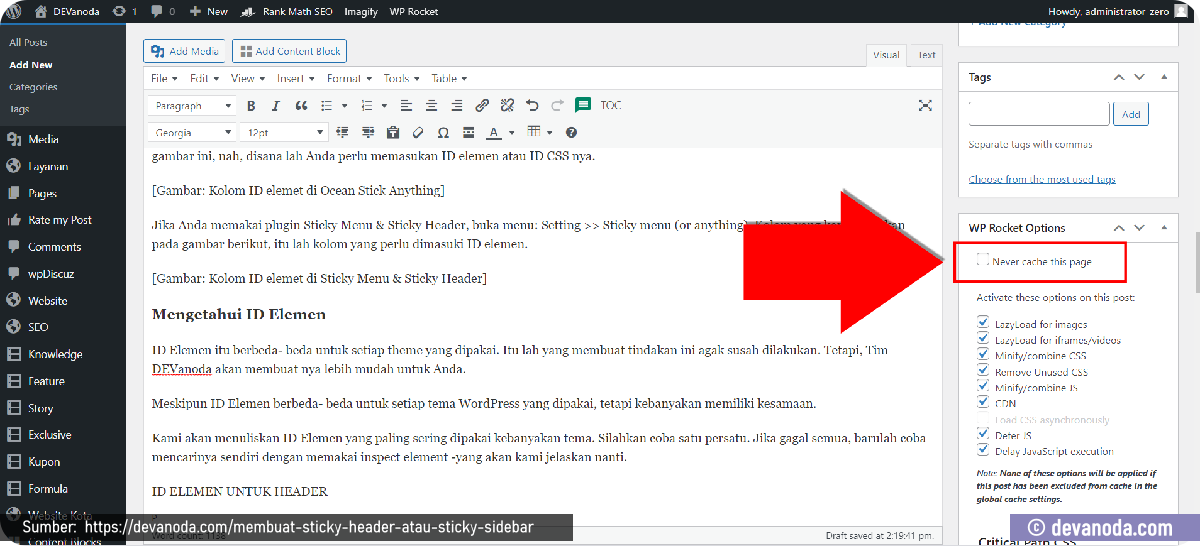Toggle the Minify/combine CSS option
This screenshot has width=1200, height=546.
coord(983,354)
